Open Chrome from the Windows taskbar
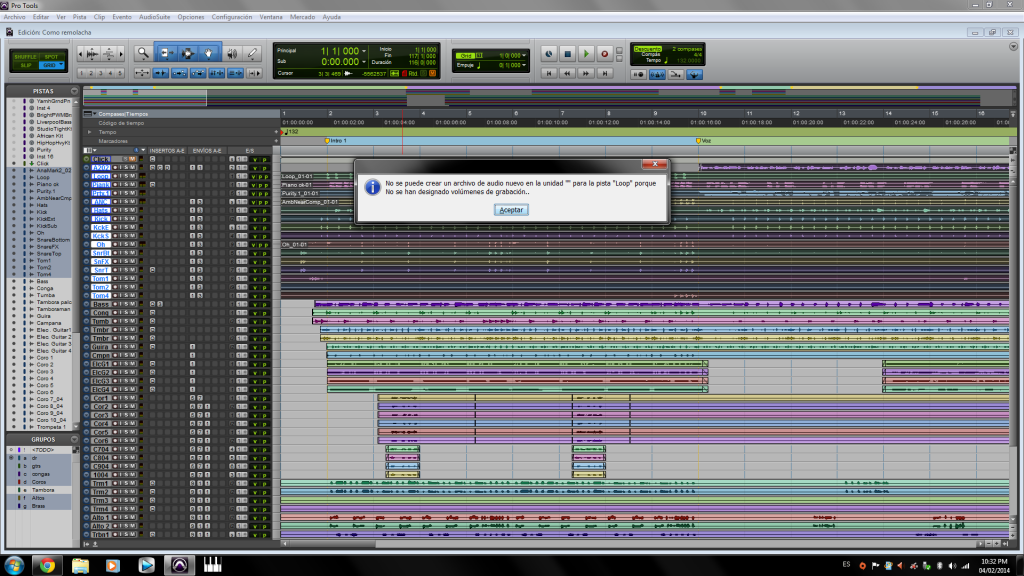Image resolution: width=1024 pixels, height=576 pixels. tap(46, 564)
